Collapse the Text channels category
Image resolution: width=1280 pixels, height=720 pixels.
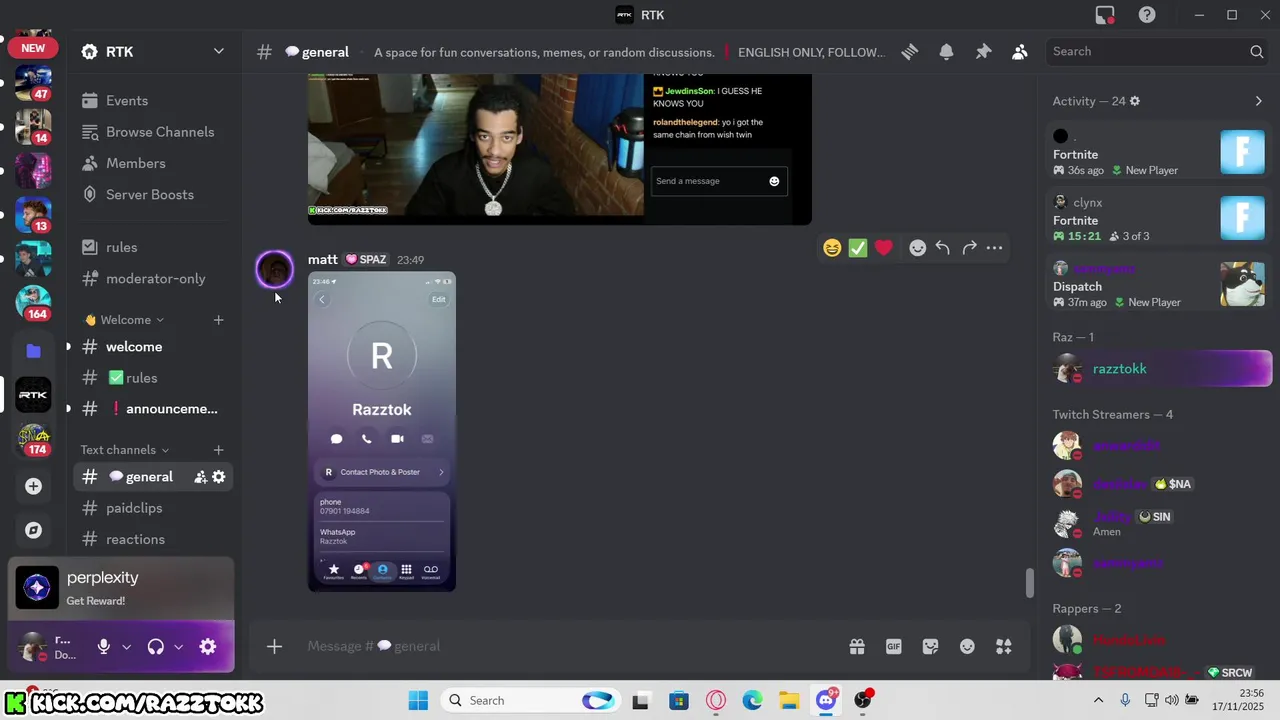125,450
